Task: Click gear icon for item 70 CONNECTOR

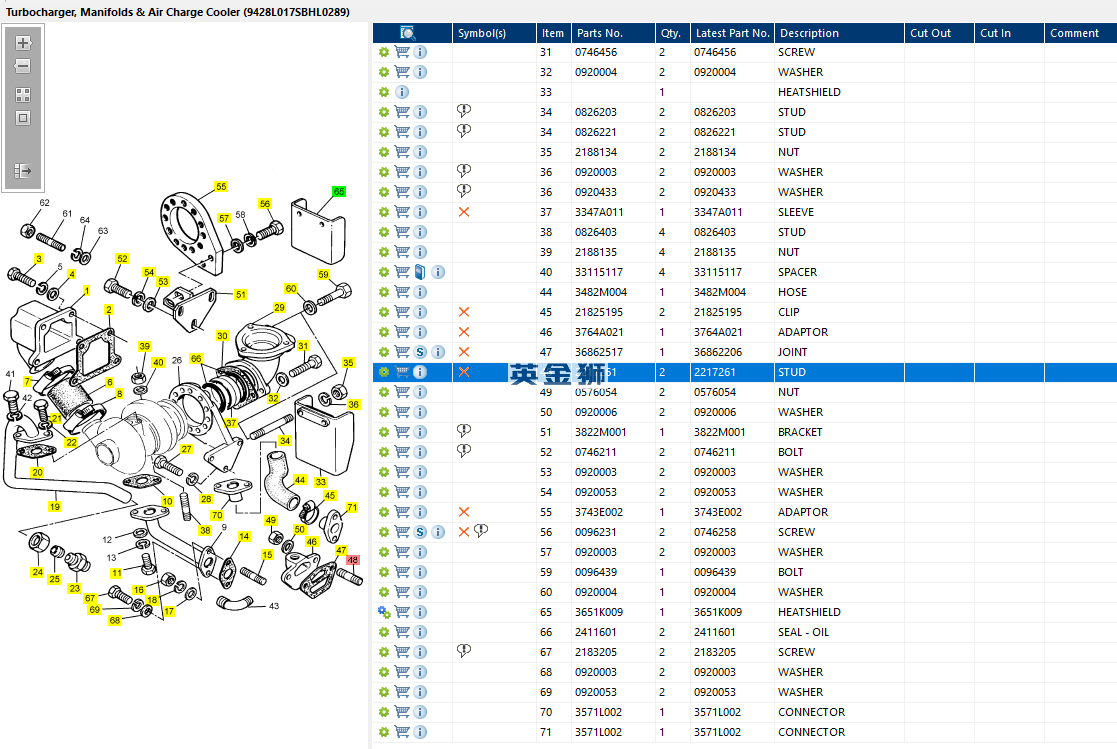Action: point(384,712)
